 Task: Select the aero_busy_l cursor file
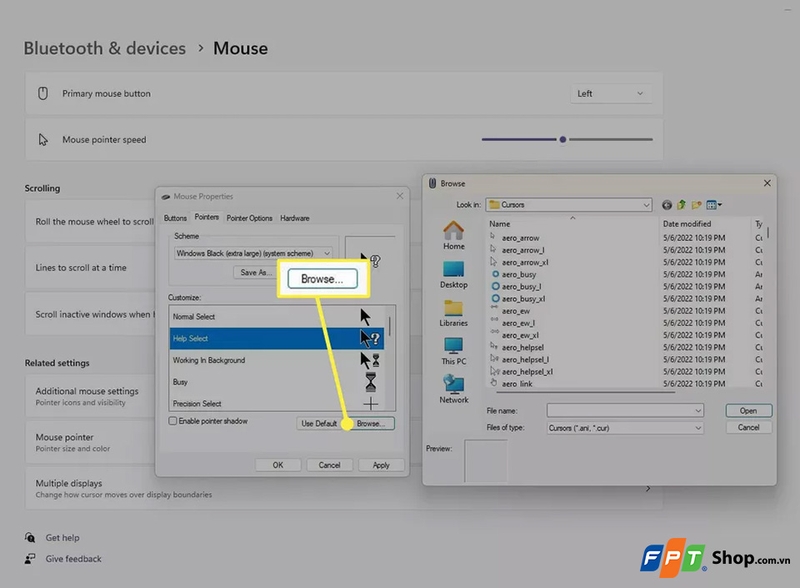point(521,287)
